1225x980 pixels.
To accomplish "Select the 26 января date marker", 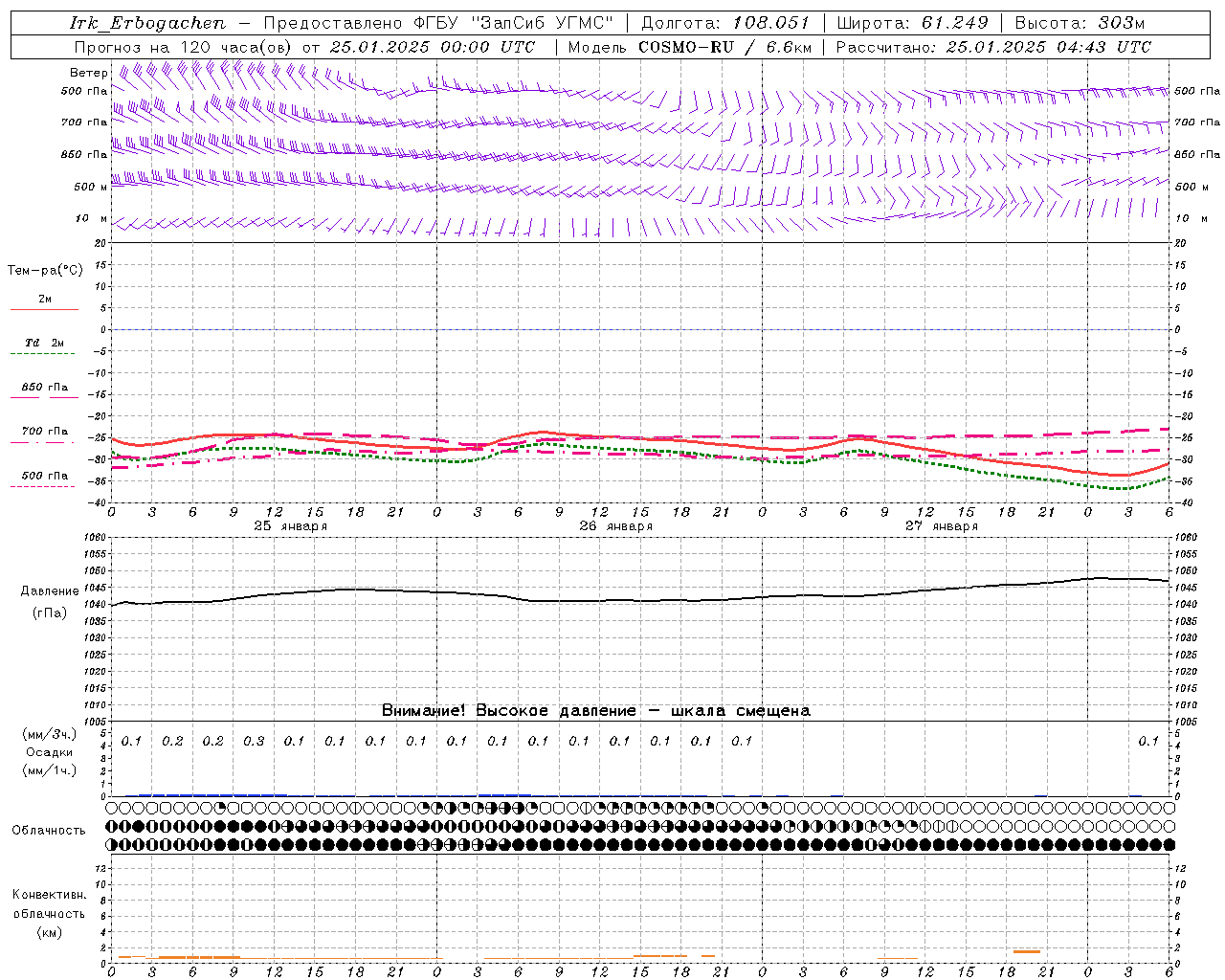I will coord(615,526).
